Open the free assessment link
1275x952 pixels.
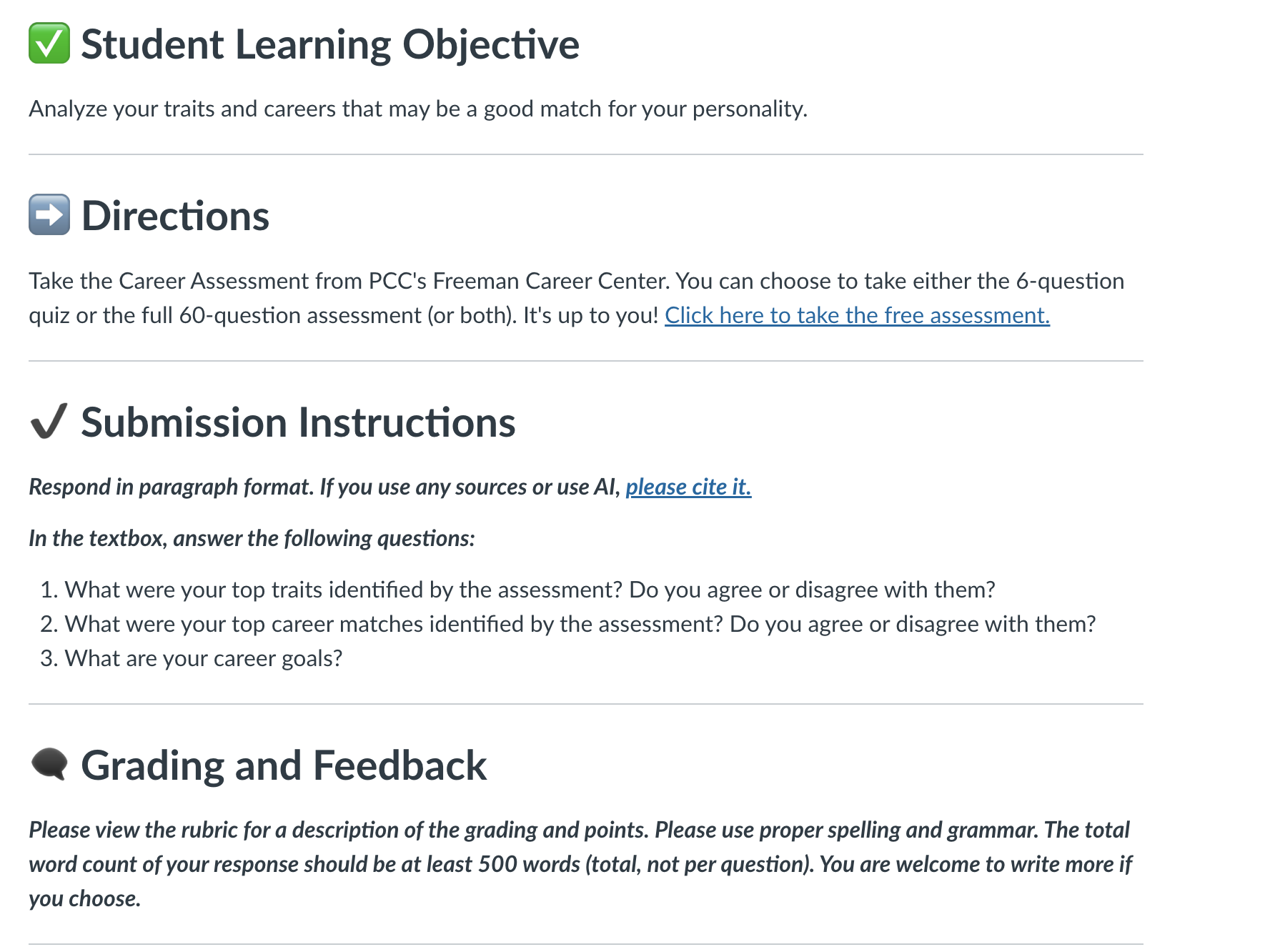pyautogui.click(x=857, y=315)
